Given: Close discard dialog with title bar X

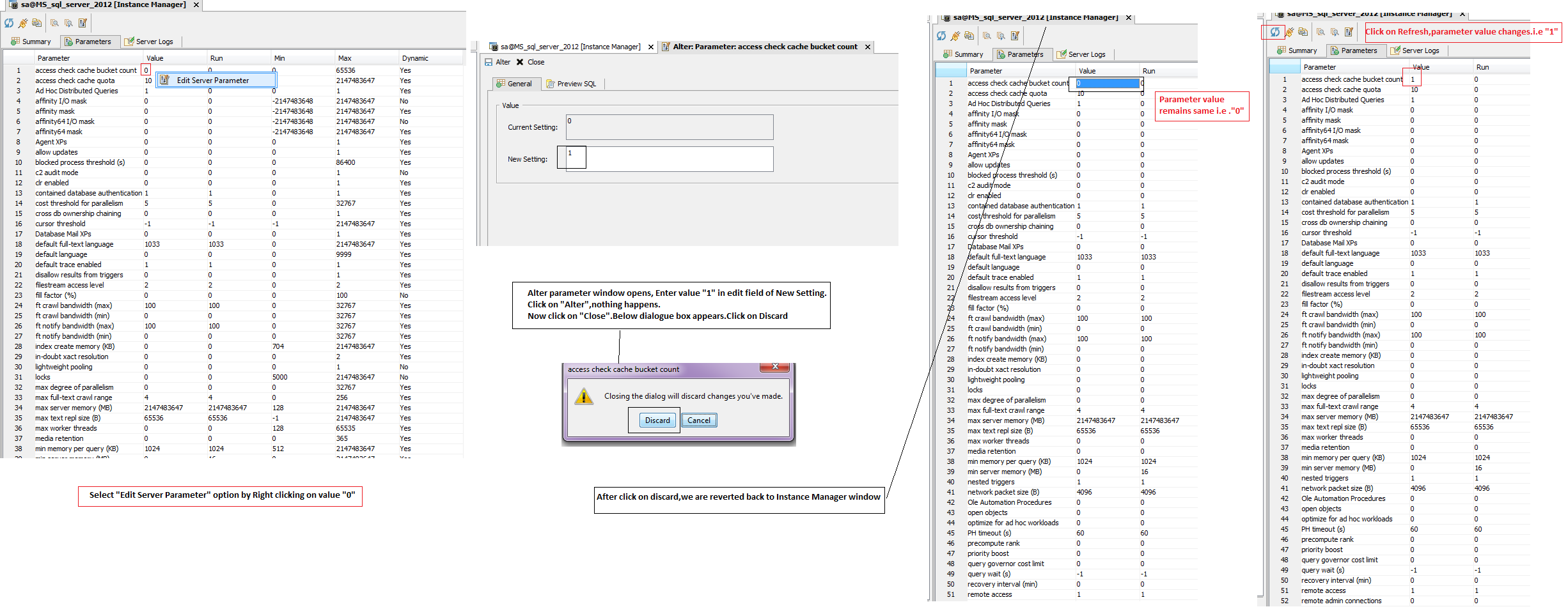Looking at the screenshot, I should tap(775, 367).
